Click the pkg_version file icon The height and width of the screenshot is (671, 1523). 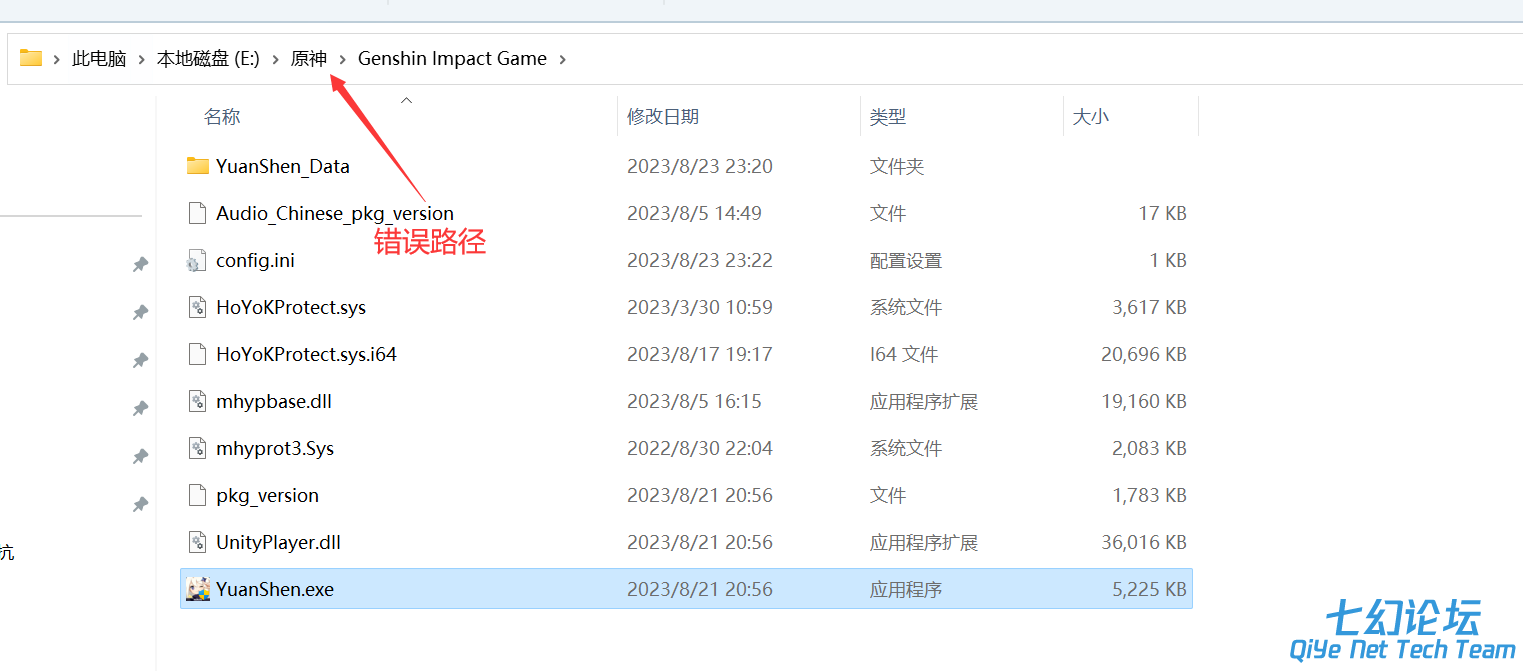(197, 495)
